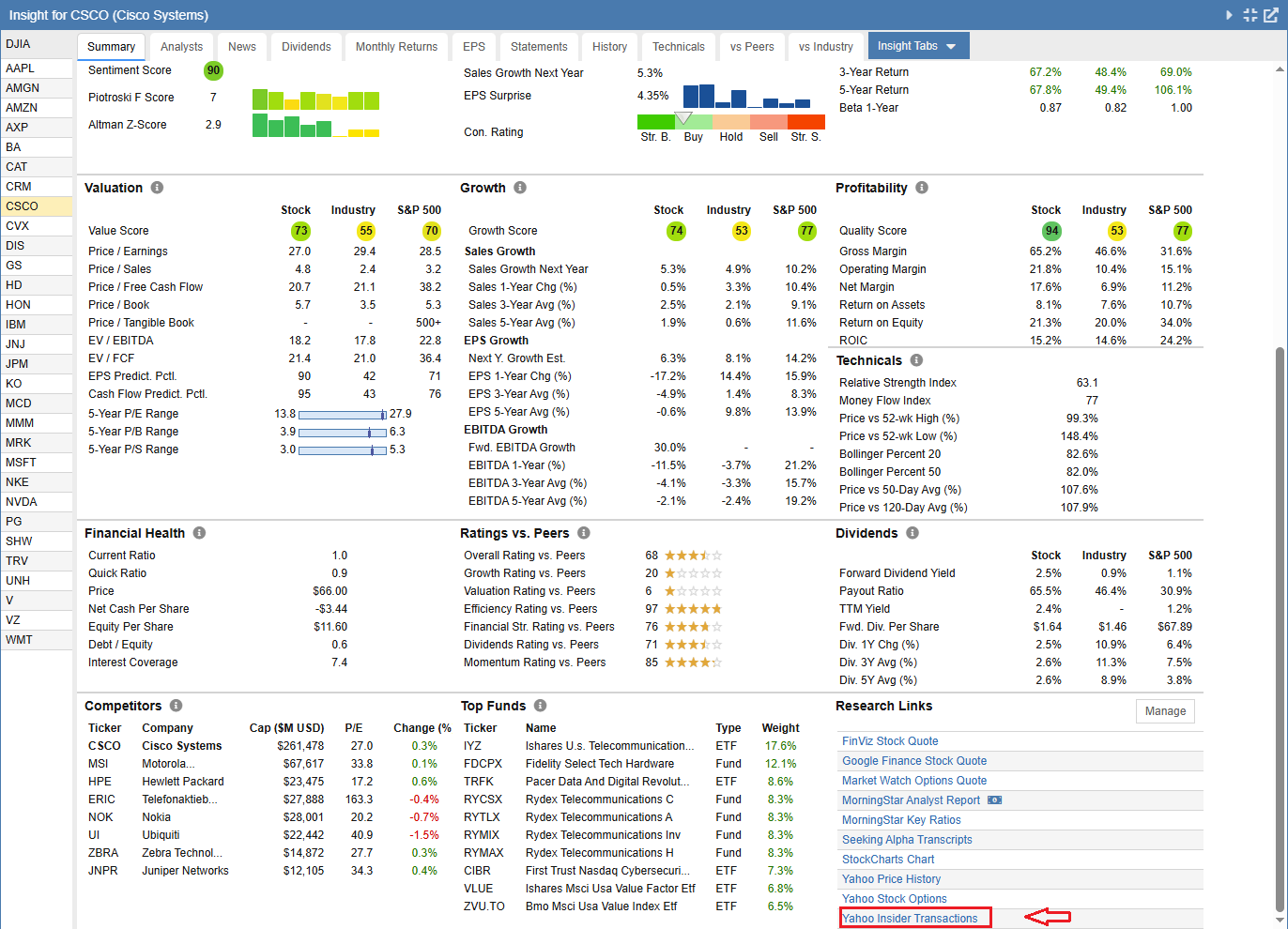Click the 5-Year P/E Range bar
Screen dimensions: 1288x929
343,414
